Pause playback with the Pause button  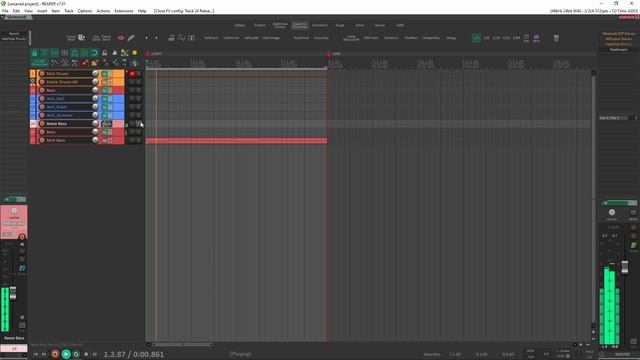click(x=95, y=354)
